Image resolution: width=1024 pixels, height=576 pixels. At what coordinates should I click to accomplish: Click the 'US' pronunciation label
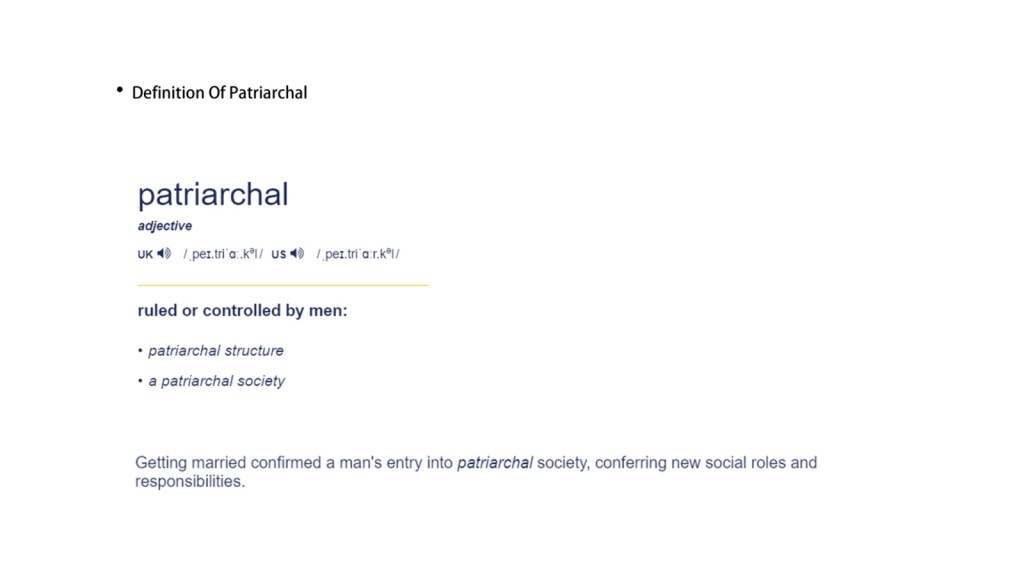coord(279,254)
